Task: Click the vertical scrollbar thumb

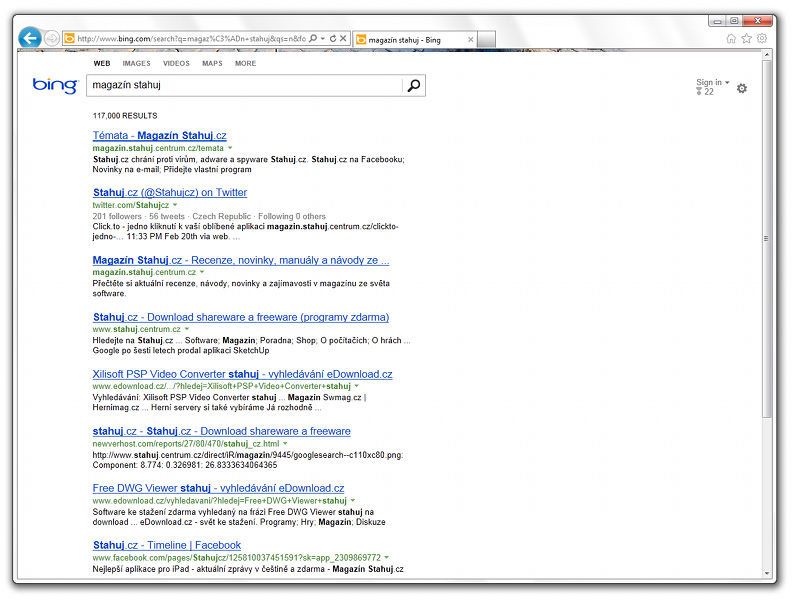Action: [767, 239]
